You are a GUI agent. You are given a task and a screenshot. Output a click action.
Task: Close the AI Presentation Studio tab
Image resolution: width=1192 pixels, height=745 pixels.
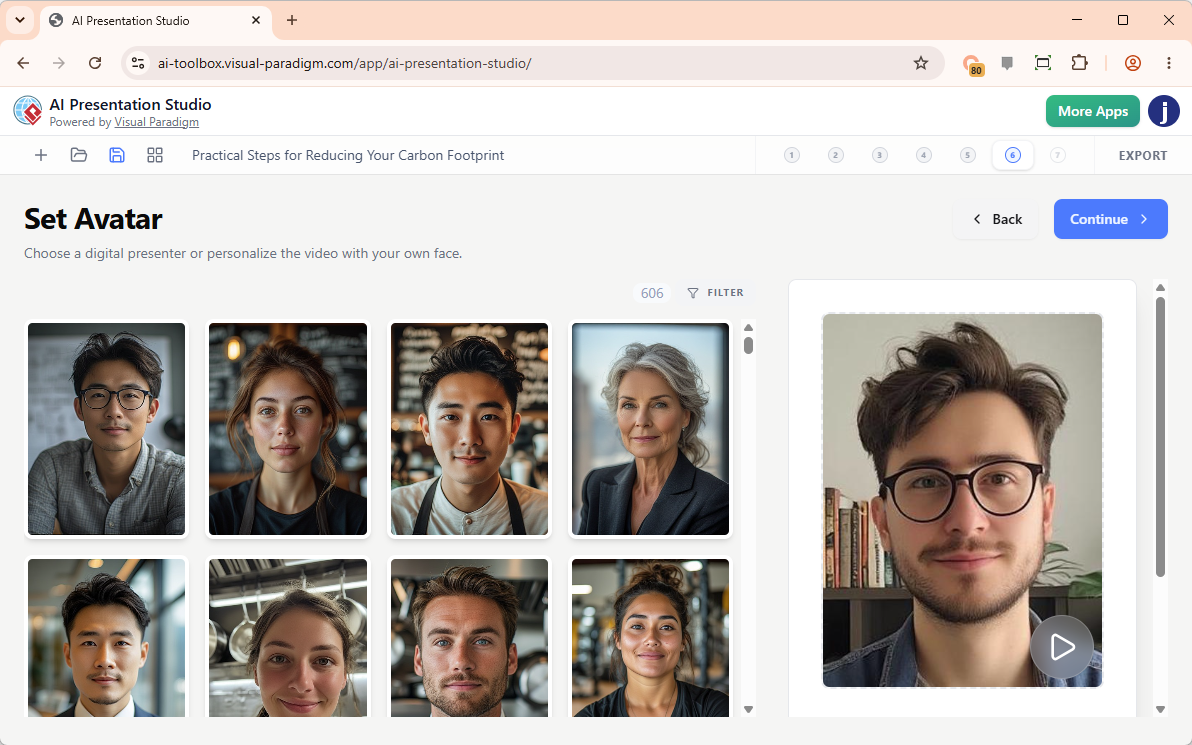coord(256,21)
